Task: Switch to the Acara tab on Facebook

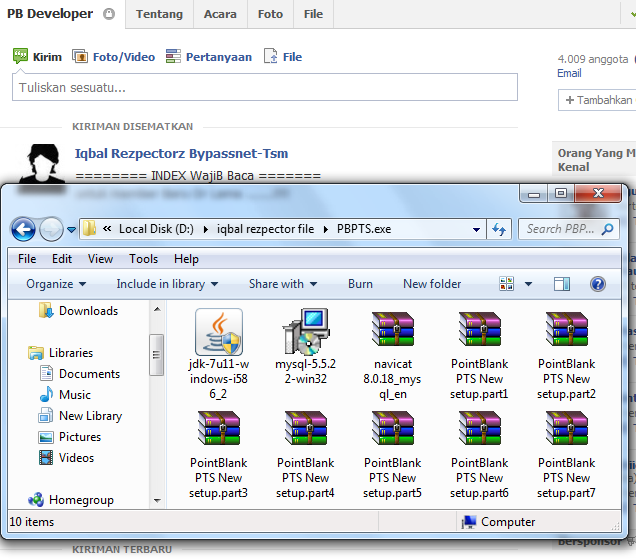Action: coord(220,14)
